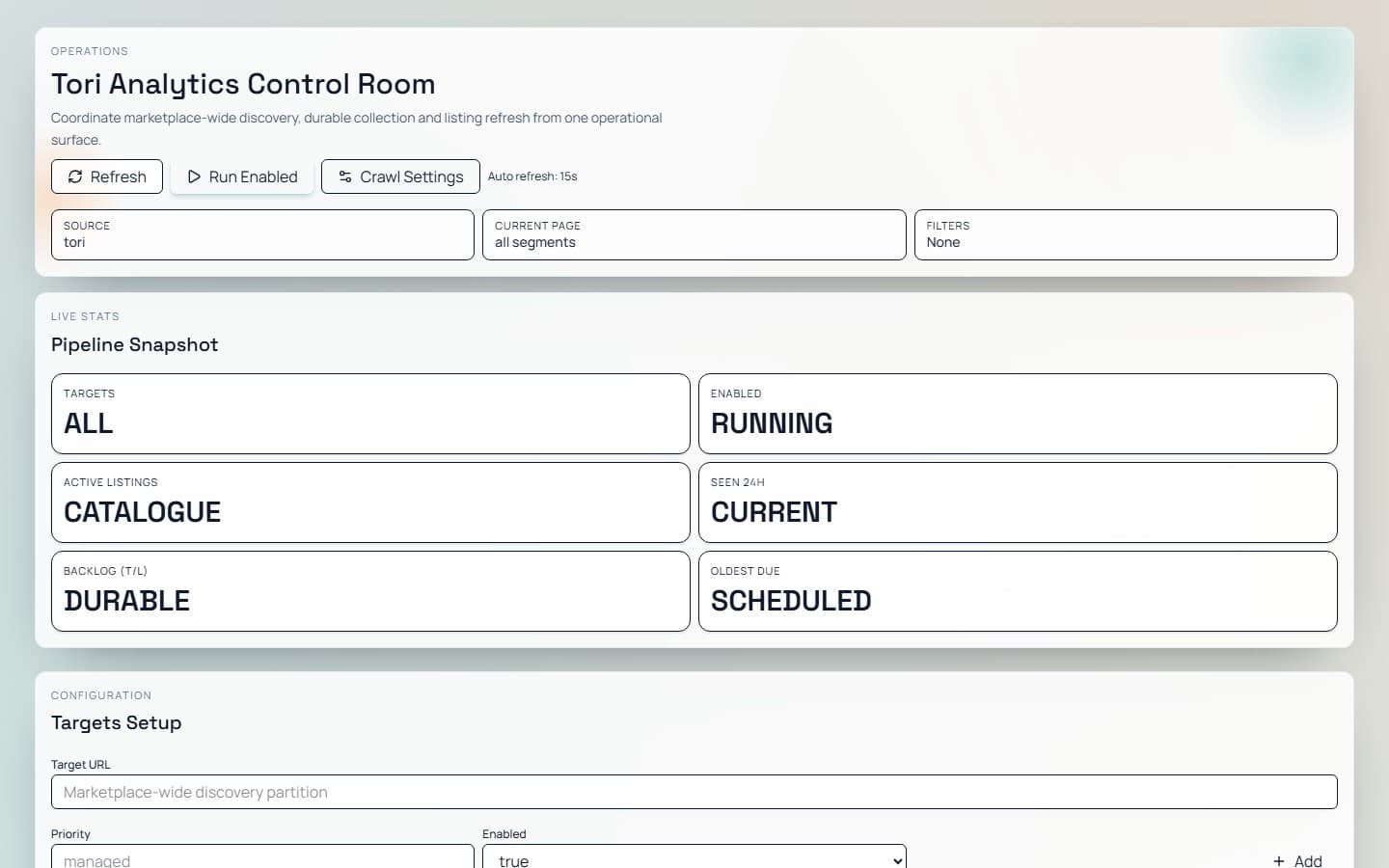Click the Tori Analytics Control Room heading

point(243,84)
